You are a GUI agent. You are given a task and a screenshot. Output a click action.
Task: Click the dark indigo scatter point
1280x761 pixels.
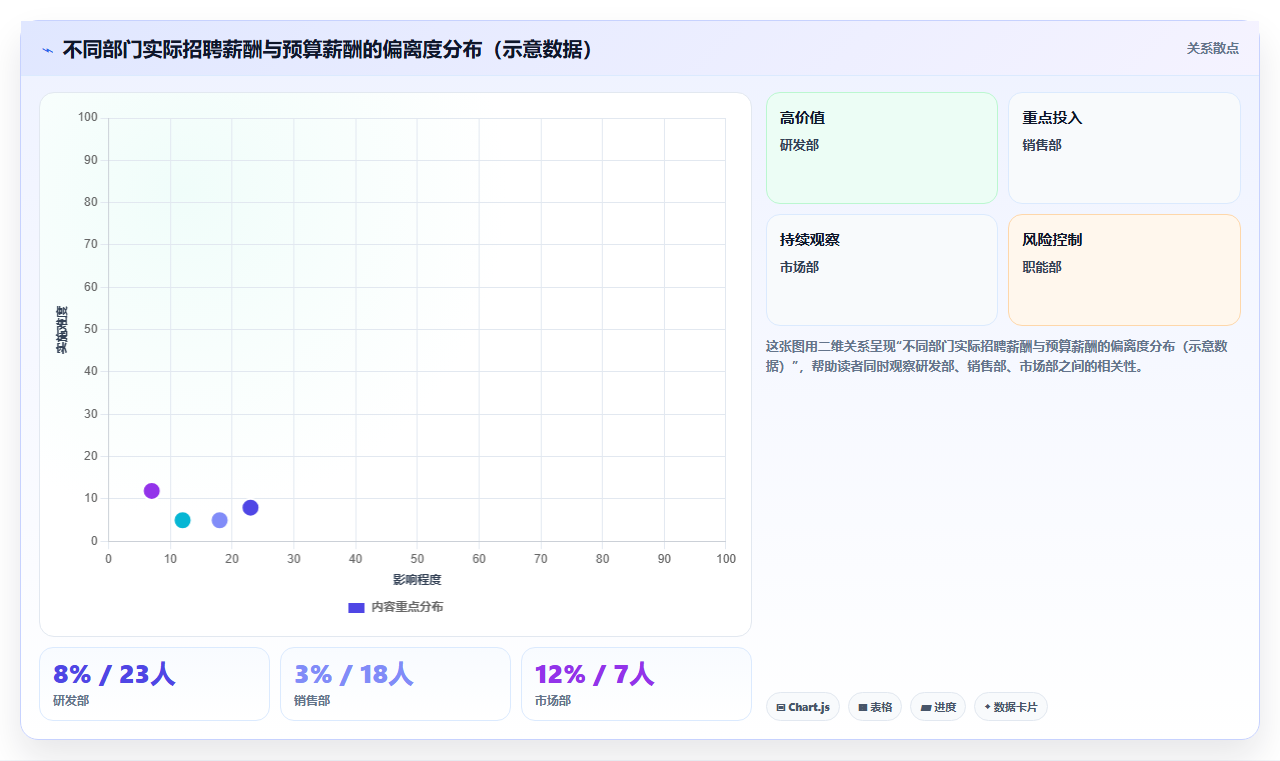[251, 508]
